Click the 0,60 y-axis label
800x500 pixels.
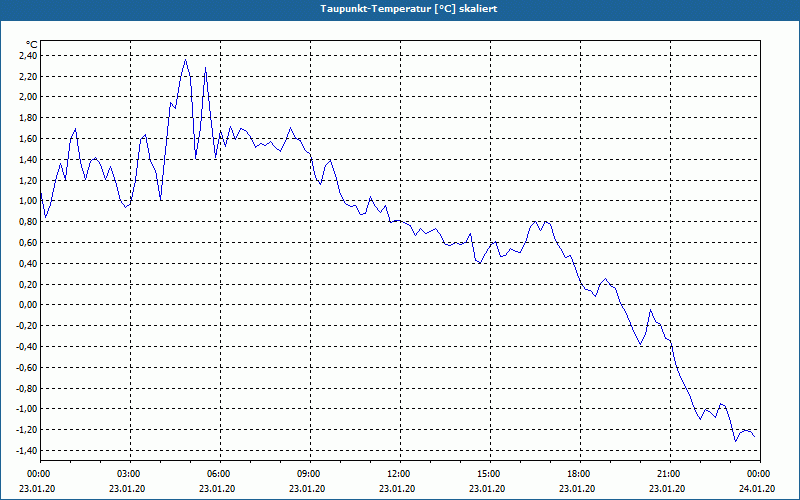29,243
